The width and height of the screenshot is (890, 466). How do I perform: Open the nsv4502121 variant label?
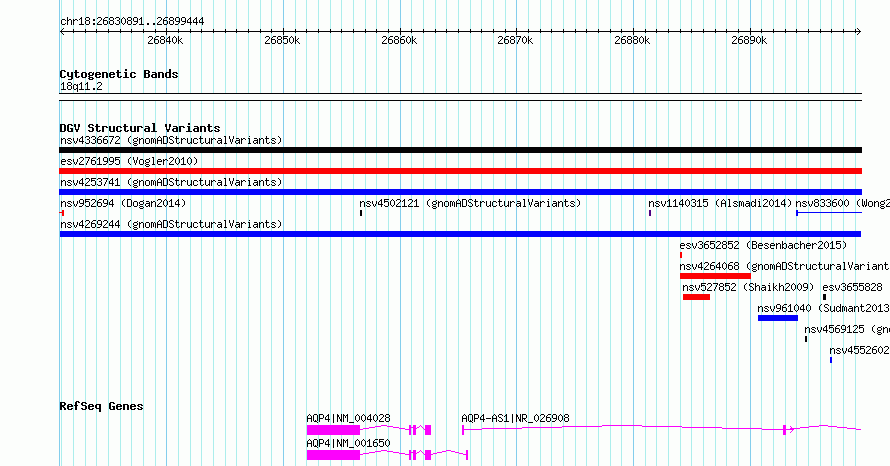pos(470,203)
